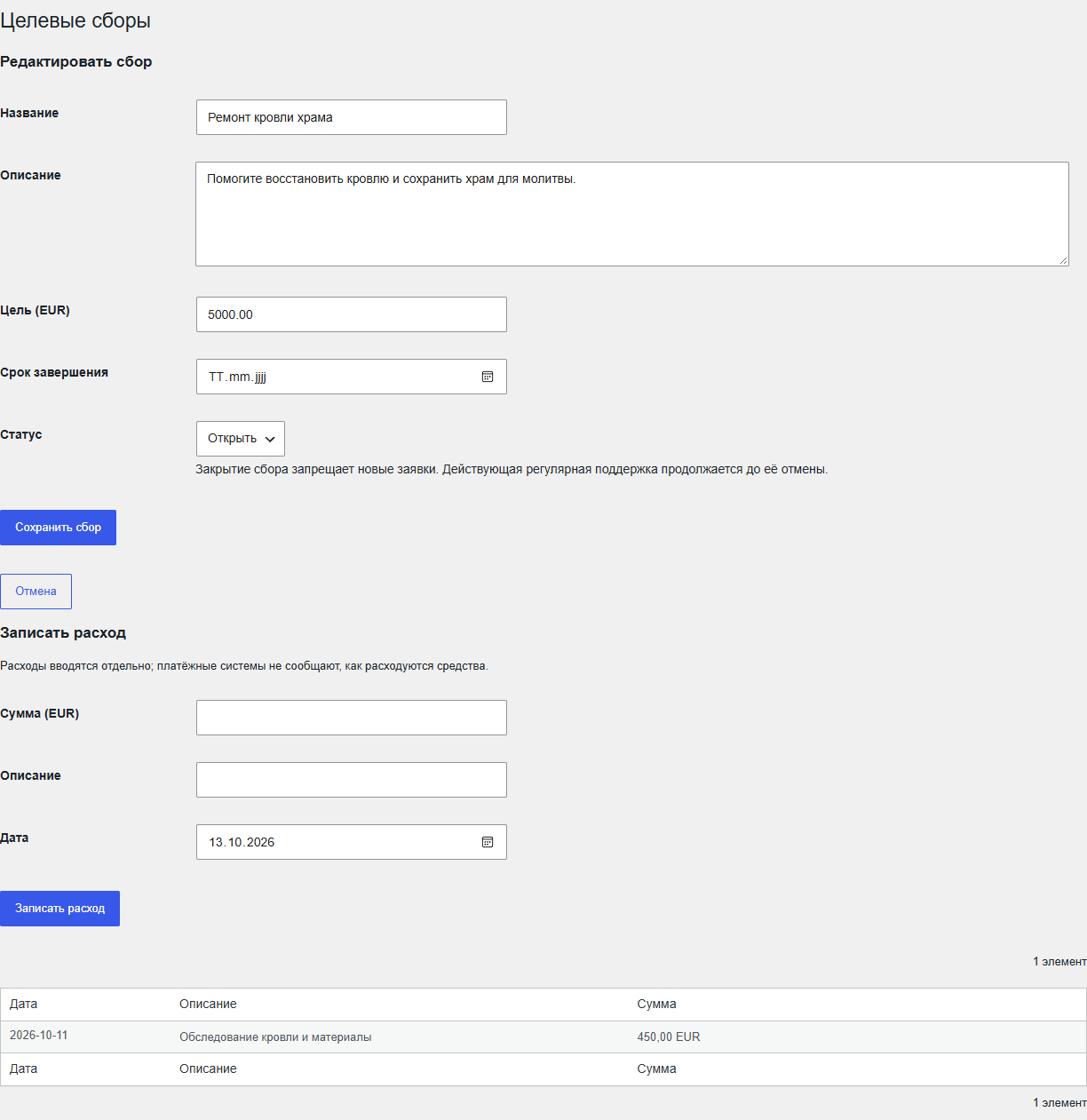Click '1 элемент' count below table
1087x1120 pixels.
coord(1059,1103)
